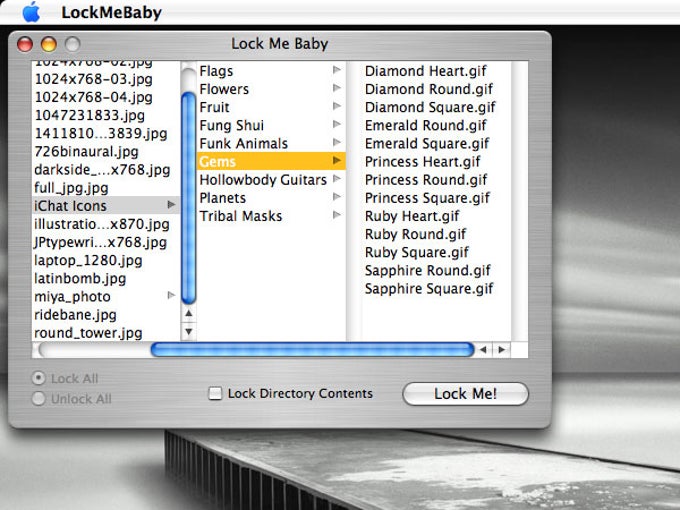Select Diamond Round.gif file
This screenshot has width=680, height=510.
point(429,89)
